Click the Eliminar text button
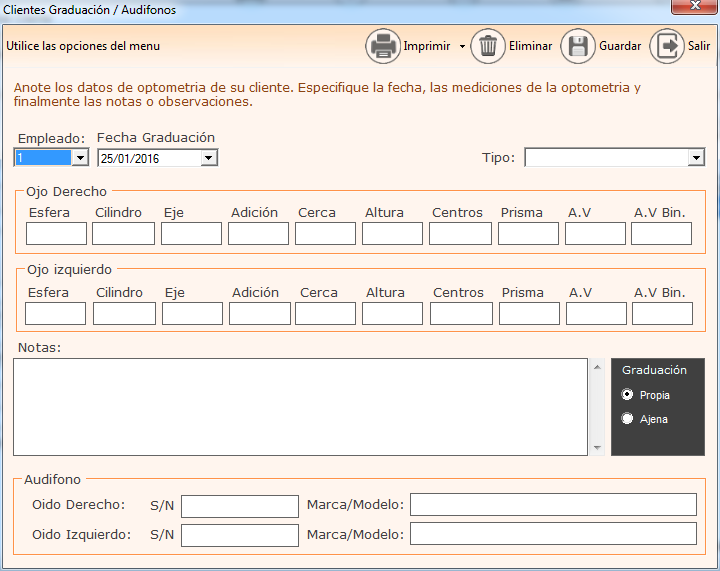The width and height of the screenshot is (720, 571). pyautogui.click(x=530, y=46)
